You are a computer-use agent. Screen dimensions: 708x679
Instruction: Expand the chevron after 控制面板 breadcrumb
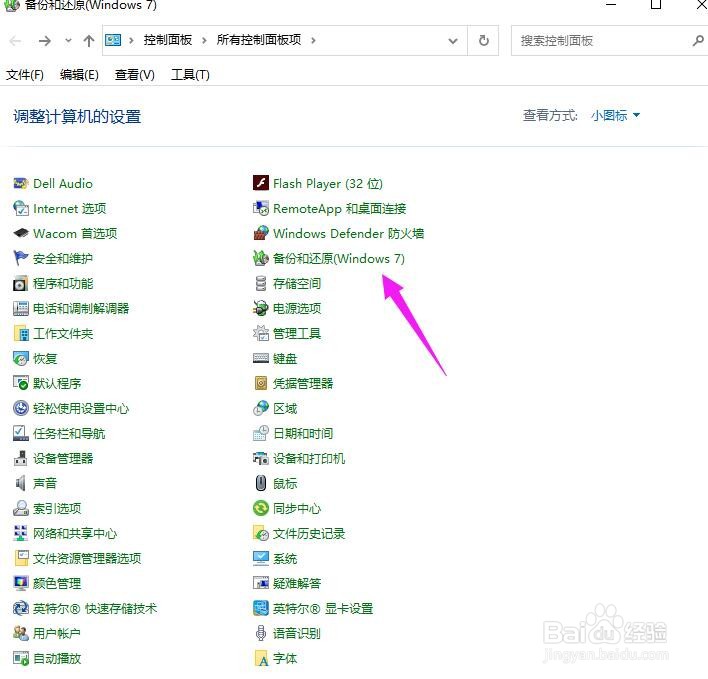point(205,41)
